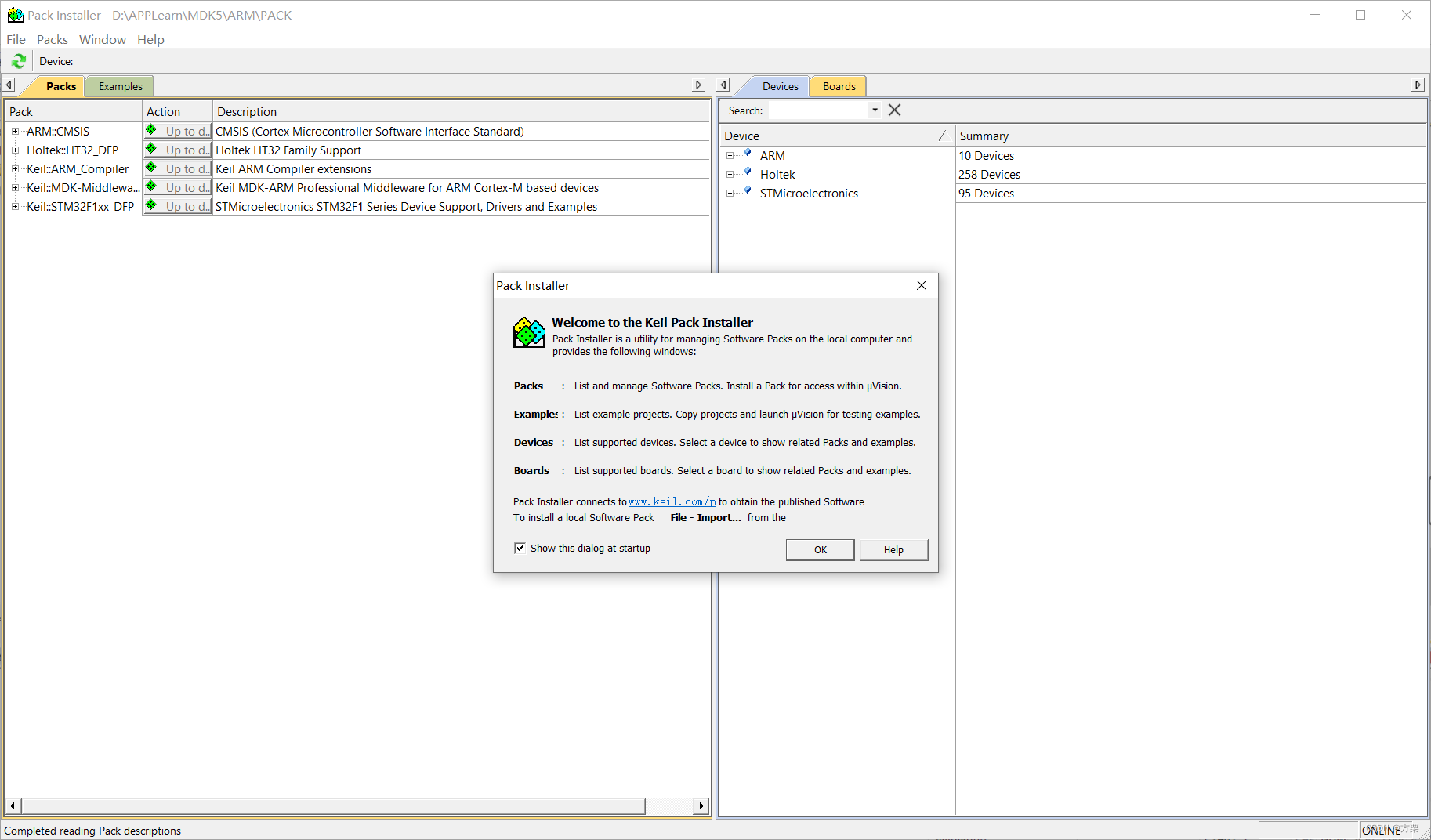Uncheck Show this dialog at startup
The width and height of the screenshot is (1431, 840).
click(x=520, y=548)
